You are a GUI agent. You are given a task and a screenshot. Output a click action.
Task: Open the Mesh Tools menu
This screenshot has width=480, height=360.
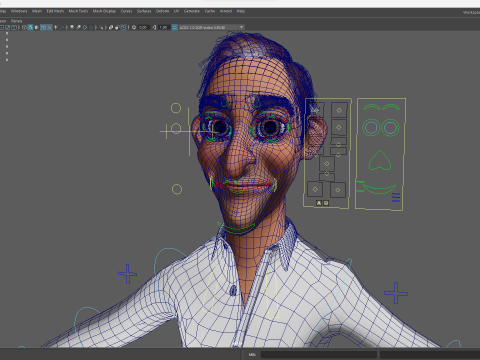point(78,11)
